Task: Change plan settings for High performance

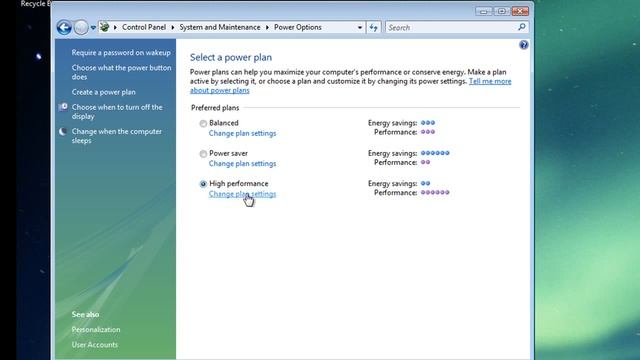Action: [x=242, y=194]
